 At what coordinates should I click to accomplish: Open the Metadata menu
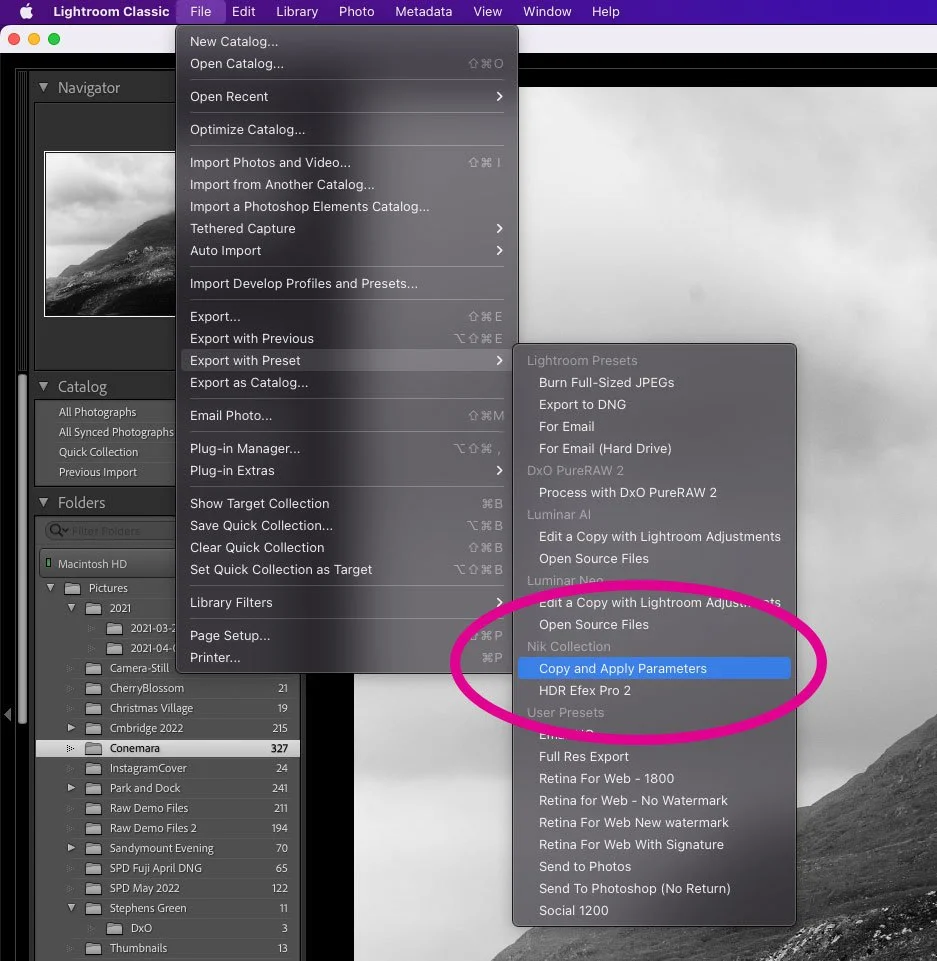423,11
